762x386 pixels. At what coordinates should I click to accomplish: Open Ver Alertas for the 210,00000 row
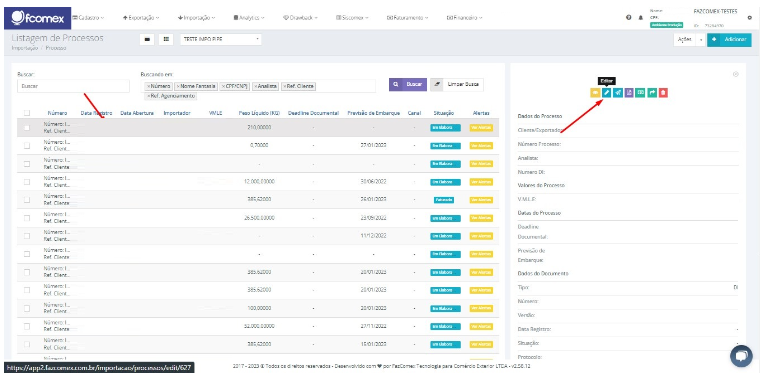481,128
